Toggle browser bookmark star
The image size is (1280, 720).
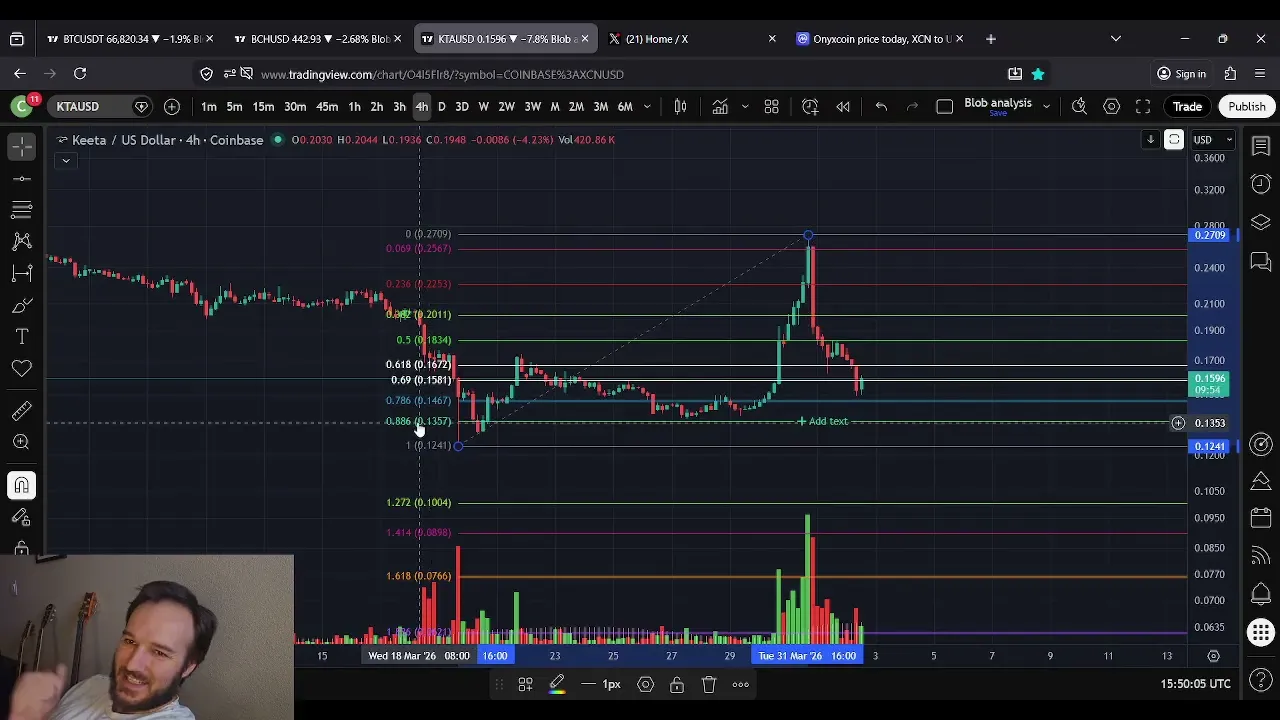click(x=1038, y=74)
